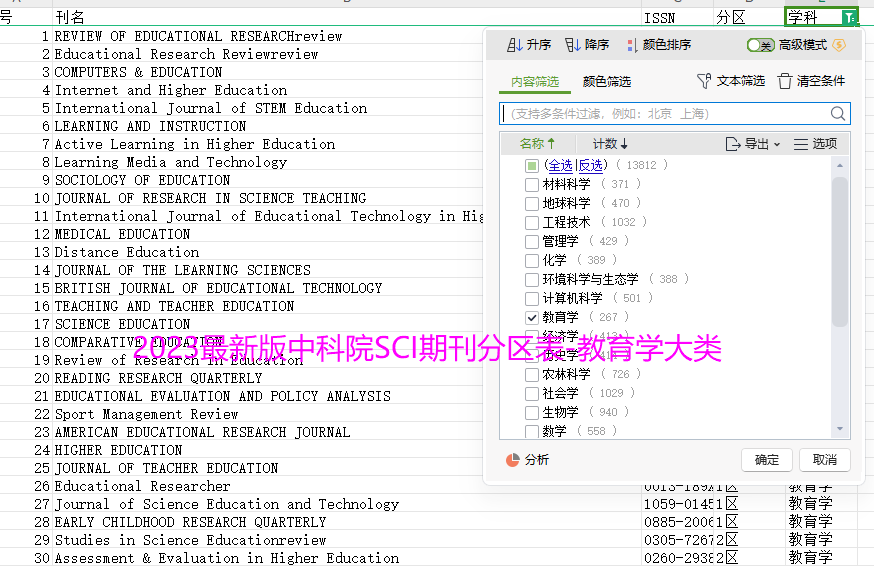Click the 升序 ascending sort icon
Screen dimensions: 874x566
tap(515, 45)
